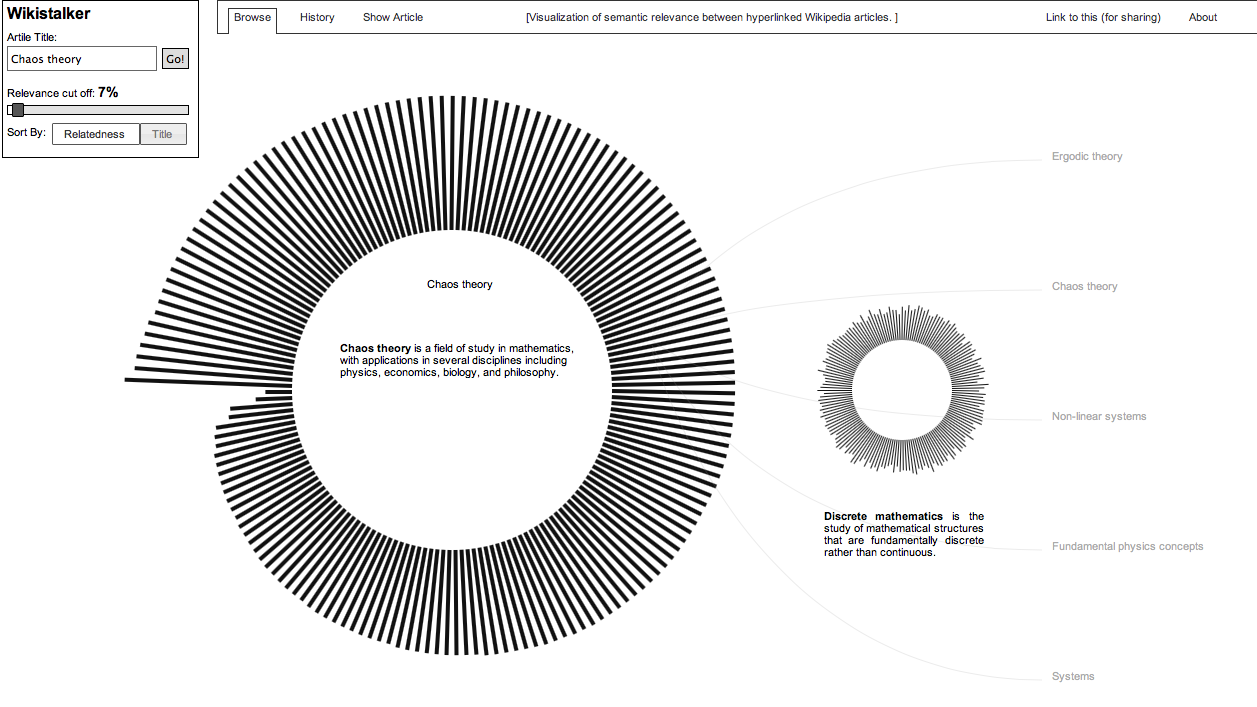The width and height of the screenshot is (1257, 707).
Task: Click the Wikistalker title heading
Action: click(49, 14)
